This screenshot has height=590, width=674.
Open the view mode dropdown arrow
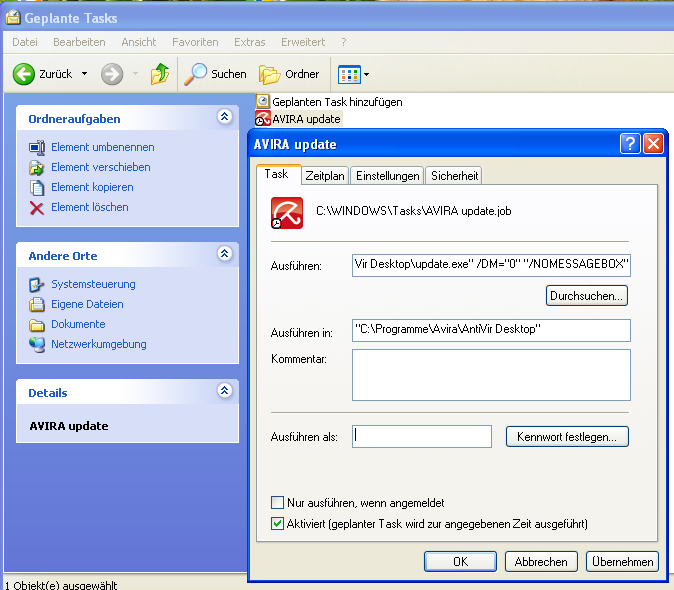367,74
